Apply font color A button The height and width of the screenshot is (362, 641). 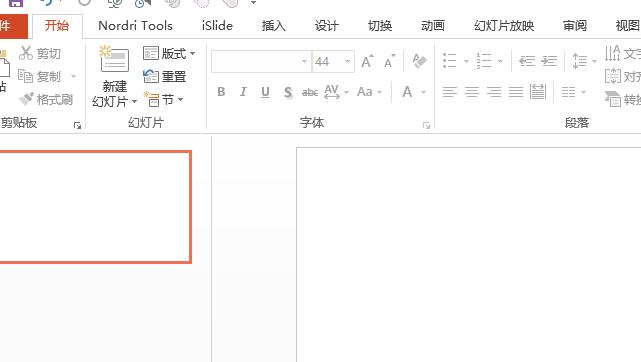(407, 92)
